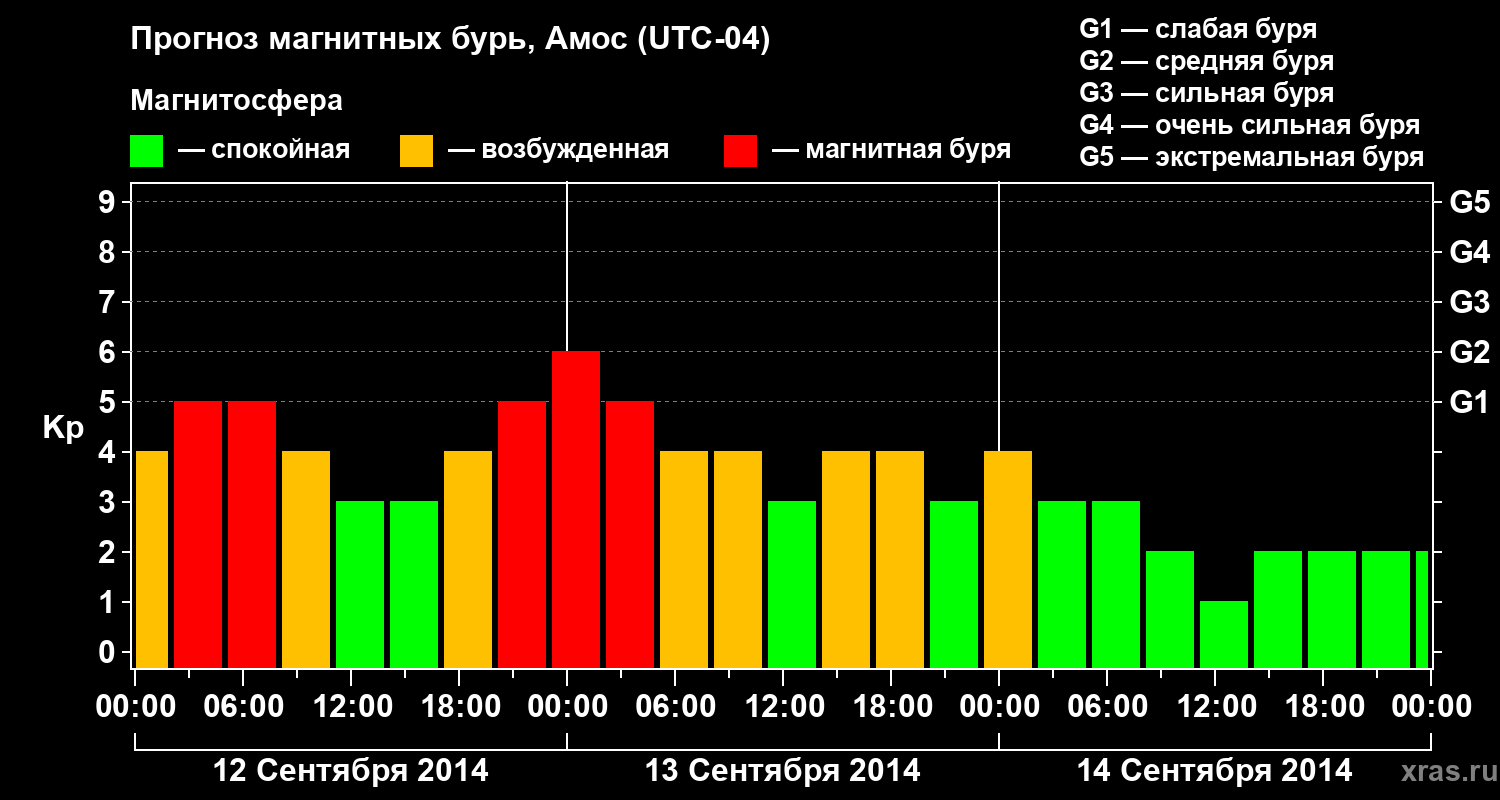This screenshot has height=800, width=1500.
Task: Click the 'Kp' axis title
Action: [x=63, y=429]
